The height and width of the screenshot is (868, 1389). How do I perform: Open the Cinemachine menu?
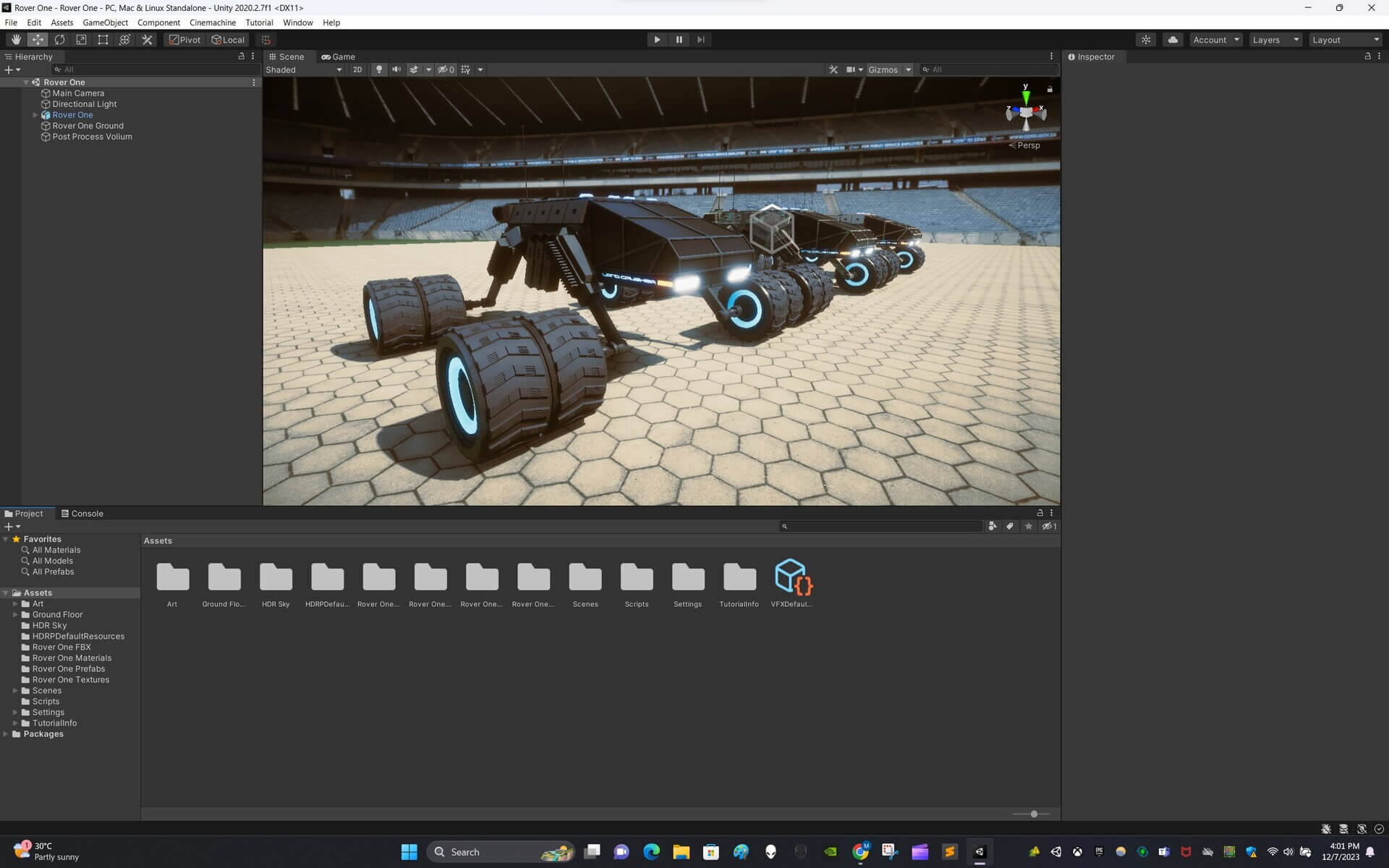point(212,22)
